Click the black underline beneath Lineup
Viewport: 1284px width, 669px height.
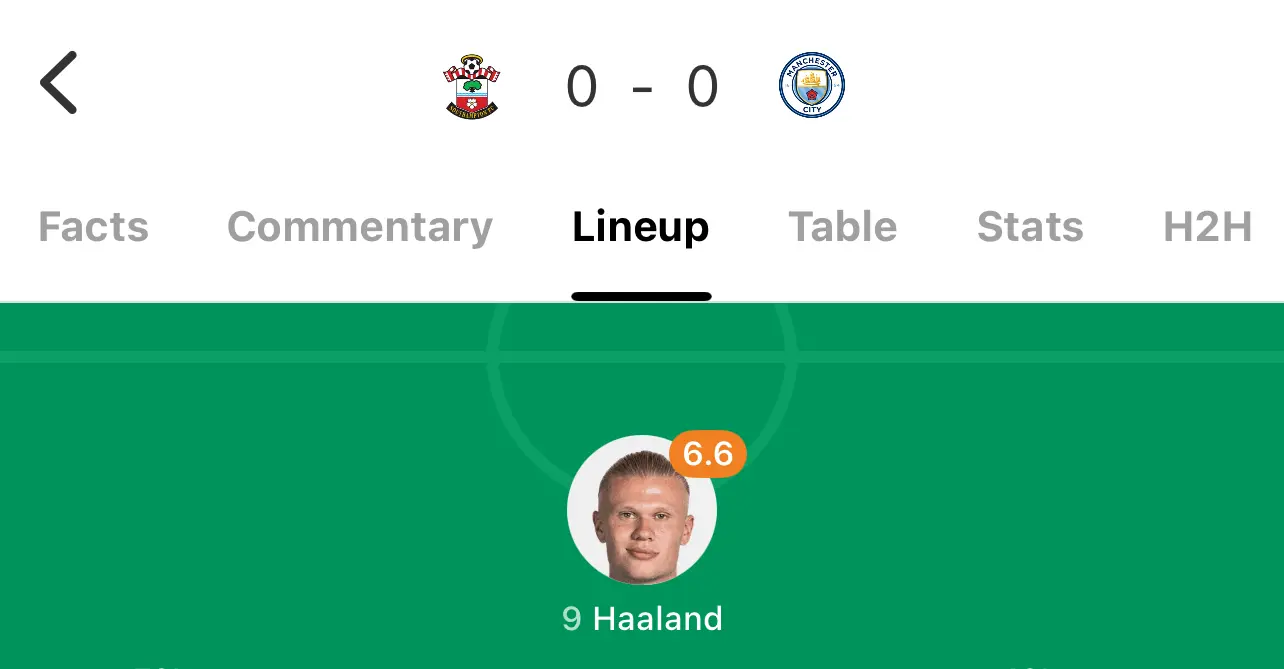click(x=641, y=296)
